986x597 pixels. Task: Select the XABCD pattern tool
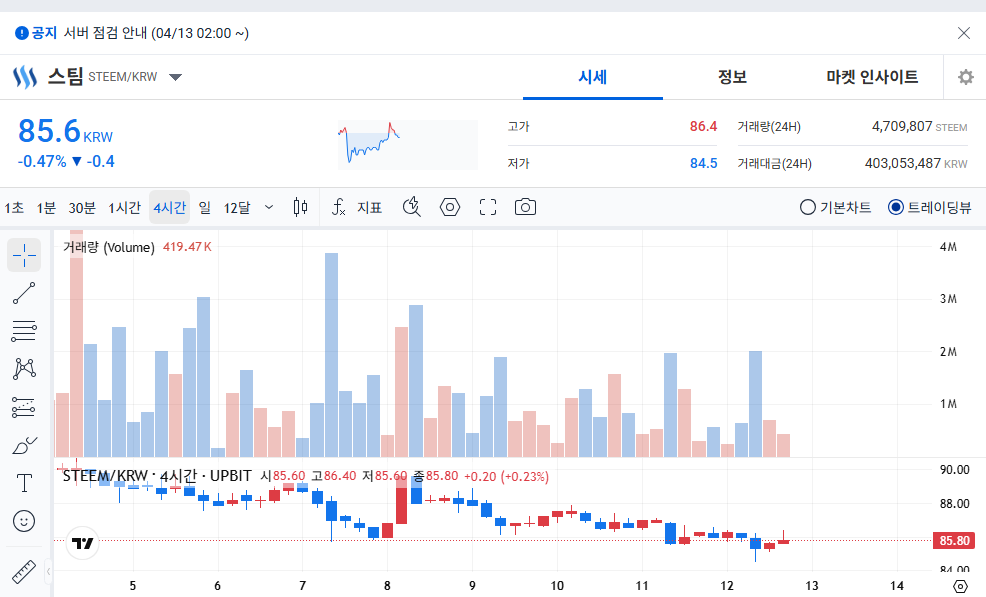point(24,369)
